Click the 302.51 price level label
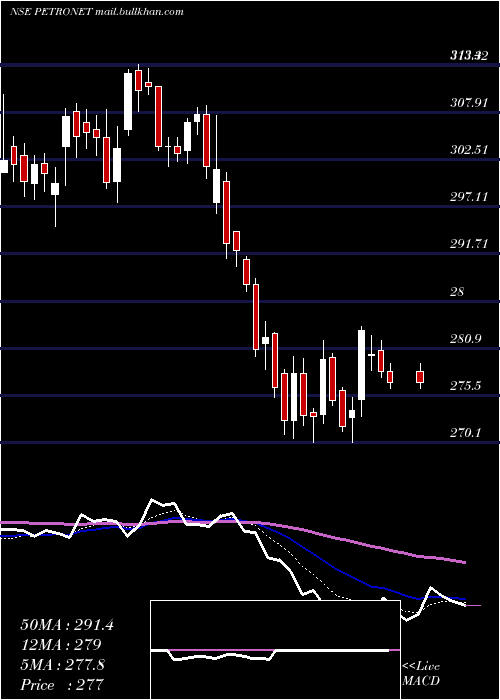This screenshot has width=500, height=700. coord(468,150)
